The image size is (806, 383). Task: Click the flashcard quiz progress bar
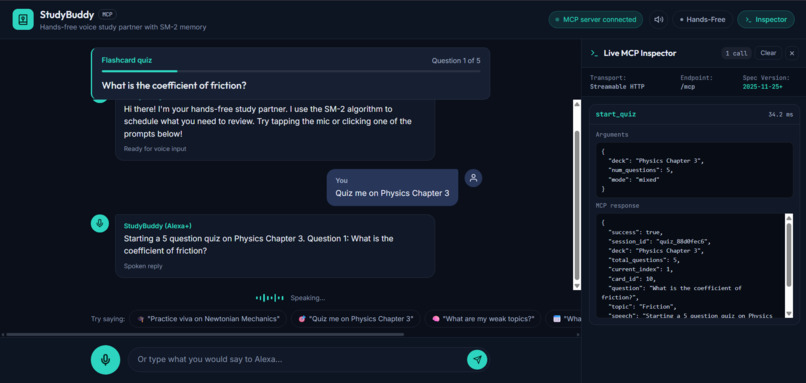point(291,71)
